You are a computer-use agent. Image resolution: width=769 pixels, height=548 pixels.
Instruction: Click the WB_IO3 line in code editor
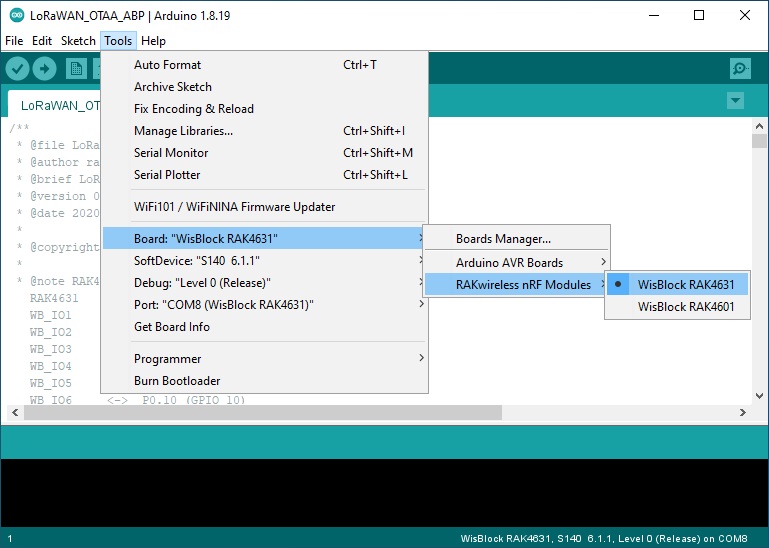[x=51, y=349]
